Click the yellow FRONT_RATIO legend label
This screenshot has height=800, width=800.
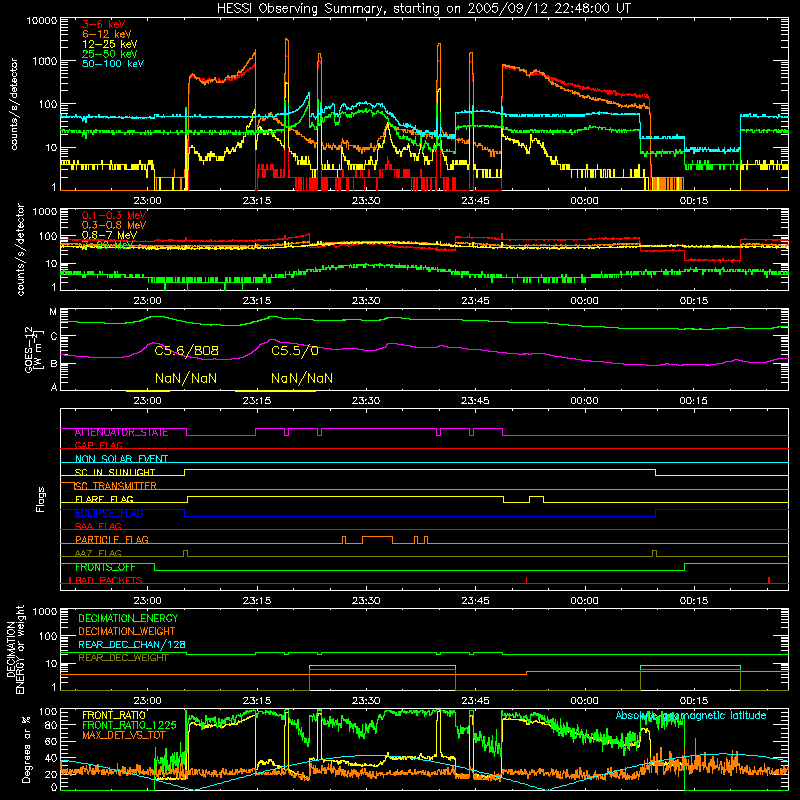click(114, 715)
